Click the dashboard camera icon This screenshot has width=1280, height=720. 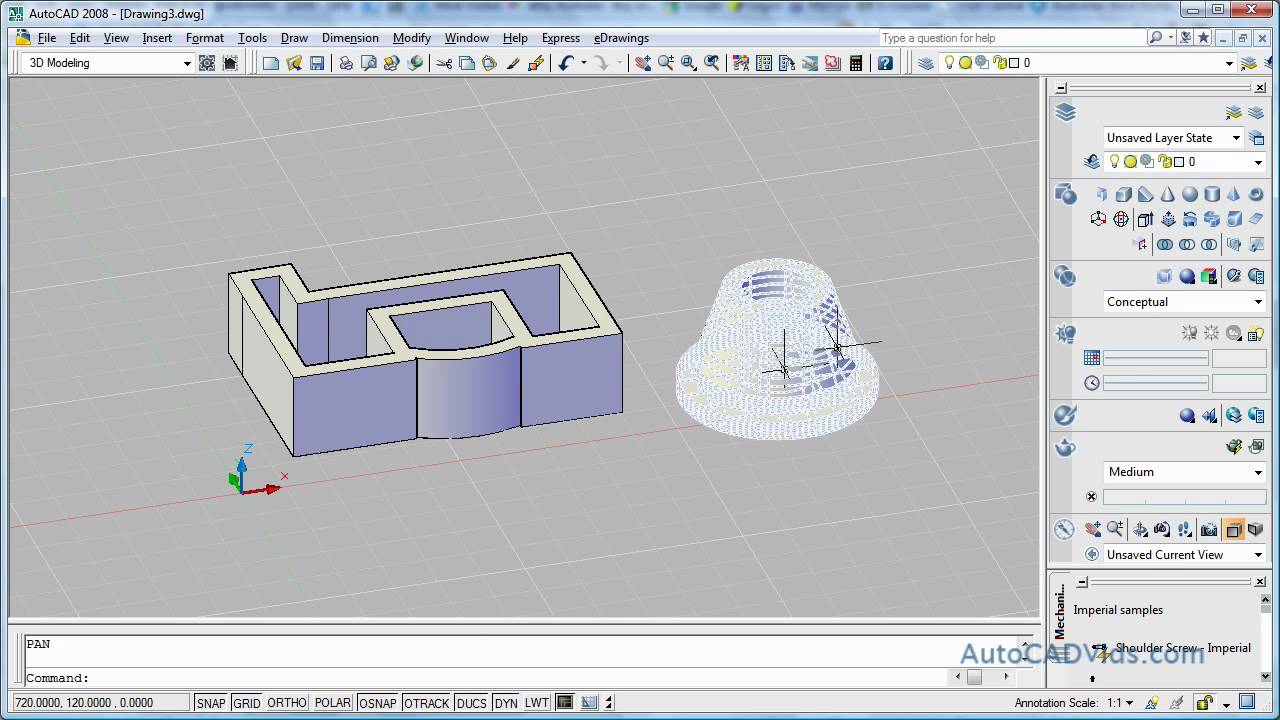tap(1209, 530)
